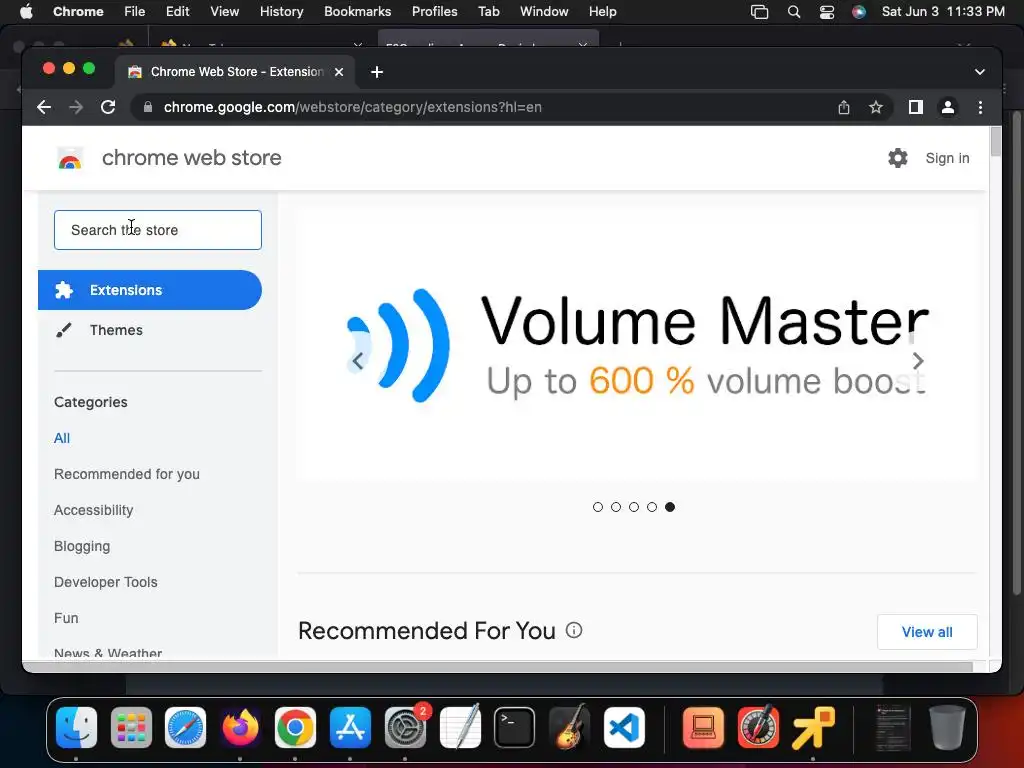The width and height of the screenshot is (1024, 768).
Task: Open the tab search dropdown arrow
Action: pyautogui.click(x=980, y=72)
